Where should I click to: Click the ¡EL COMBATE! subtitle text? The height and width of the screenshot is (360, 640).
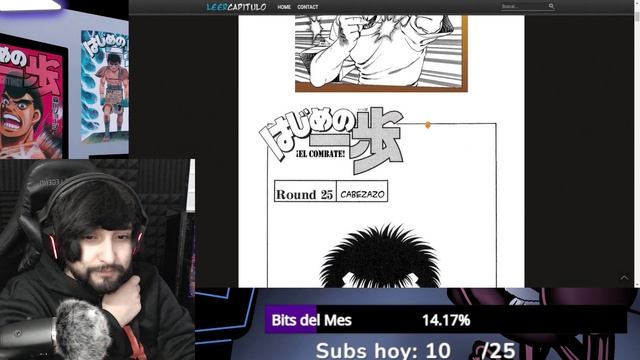(320, 154)
